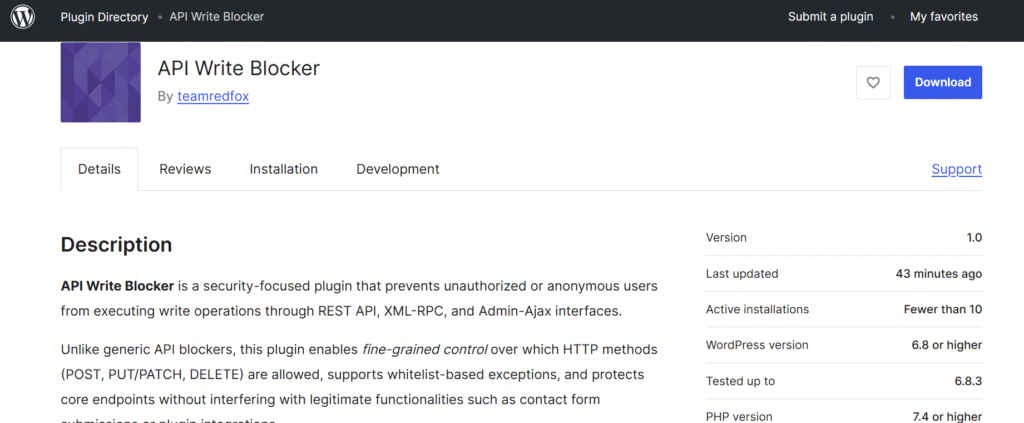This screenshot has width=1024, height=423.
Task: Select the Details tab
Action: [x=99, y=169]
